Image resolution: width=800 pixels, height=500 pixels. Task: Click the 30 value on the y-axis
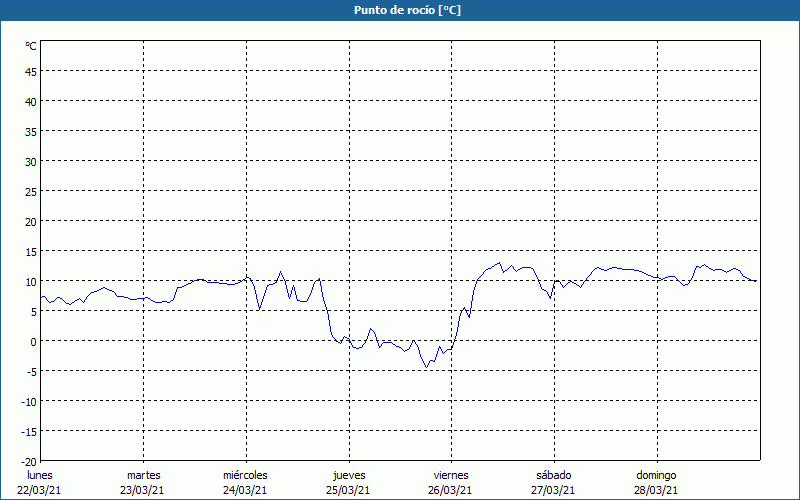(x=31, y=161)
